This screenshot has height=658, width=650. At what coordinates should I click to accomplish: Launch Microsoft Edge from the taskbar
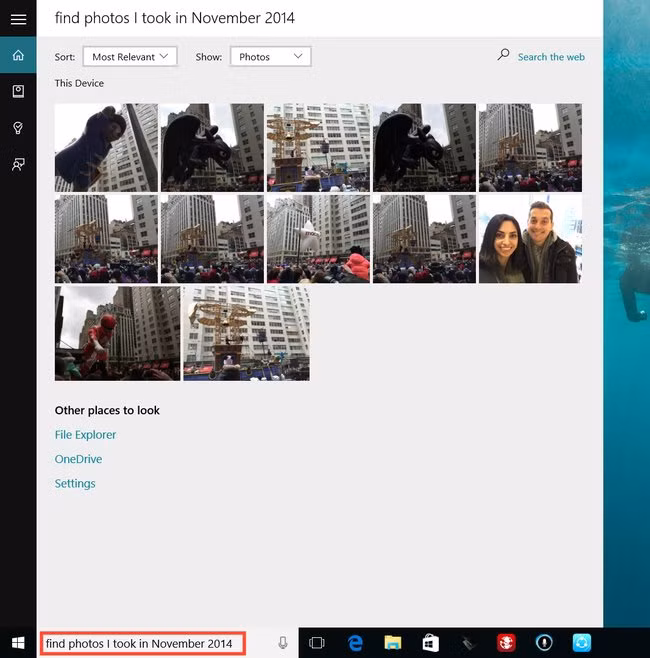[x=355, y=643]
